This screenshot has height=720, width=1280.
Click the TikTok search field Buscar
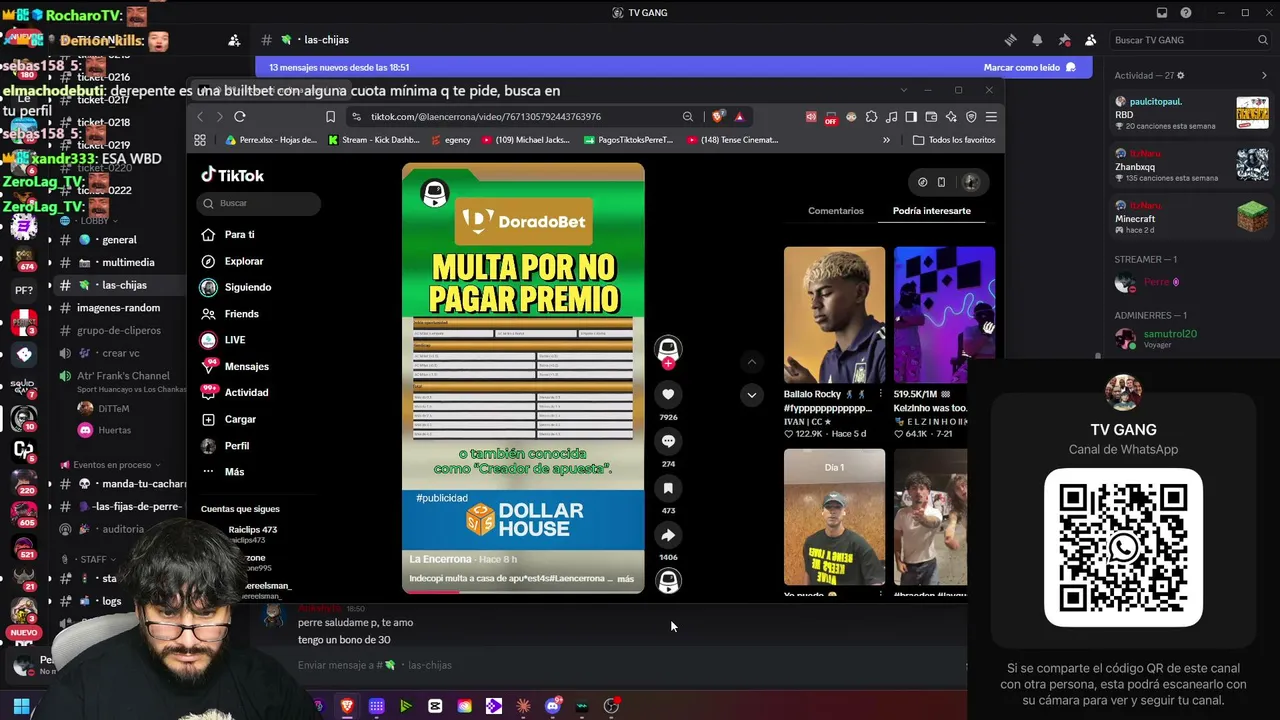pyautogui.click(x=259, y=203)
